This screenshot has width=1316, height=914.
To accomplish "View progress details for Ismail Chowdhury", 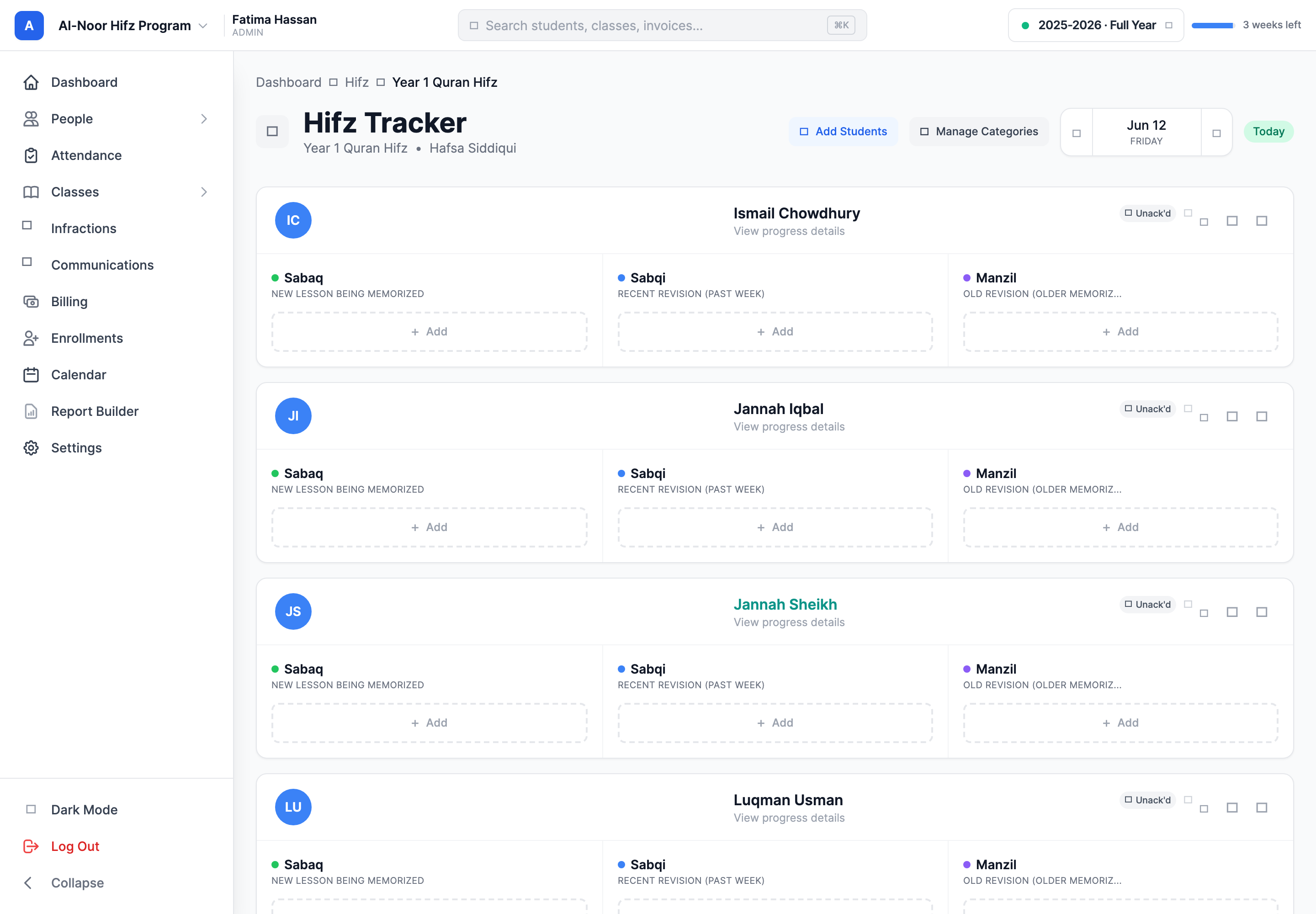I will [x=789, y=231].
